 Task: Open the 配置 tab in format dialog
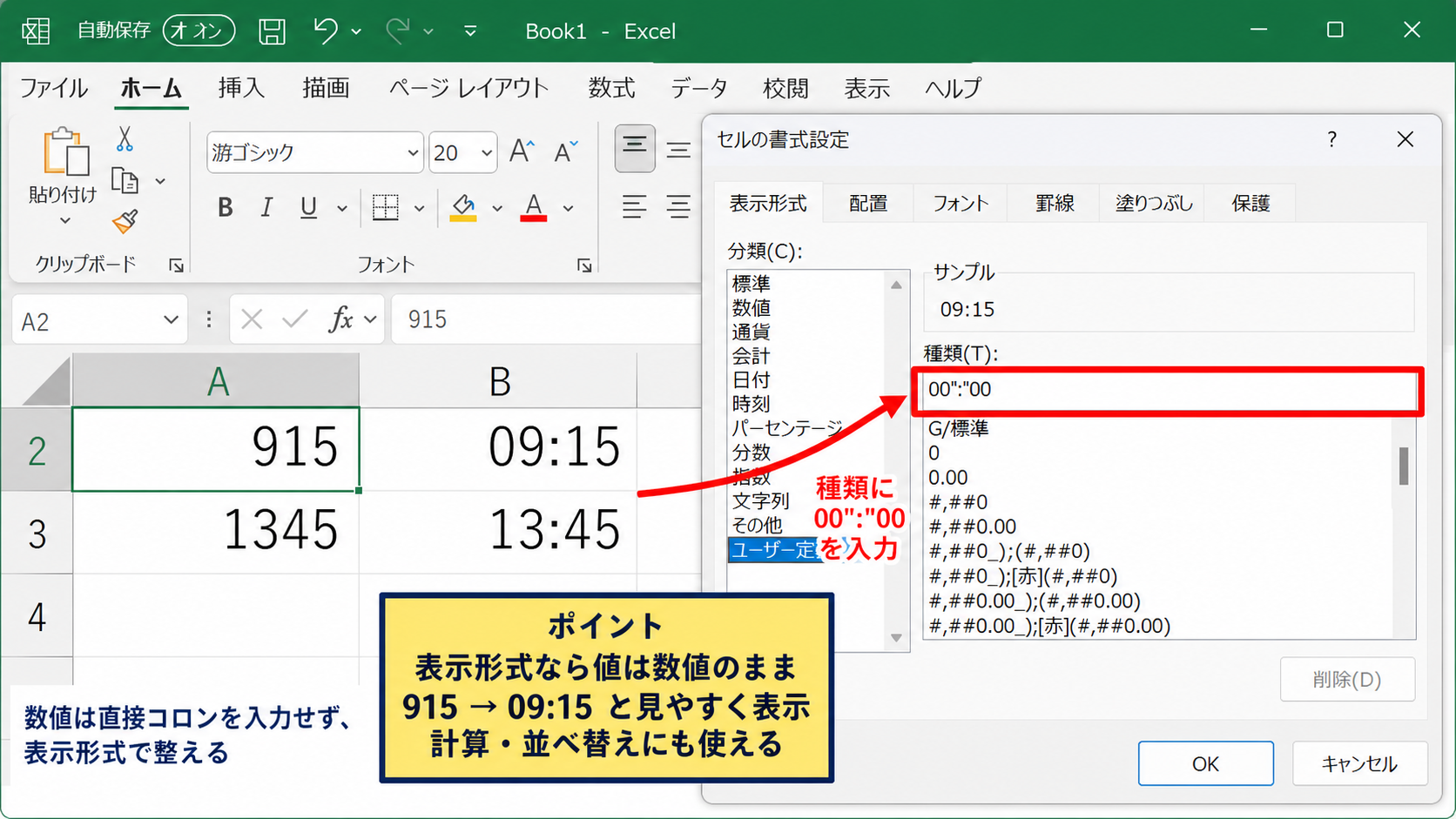click(868, 204)
